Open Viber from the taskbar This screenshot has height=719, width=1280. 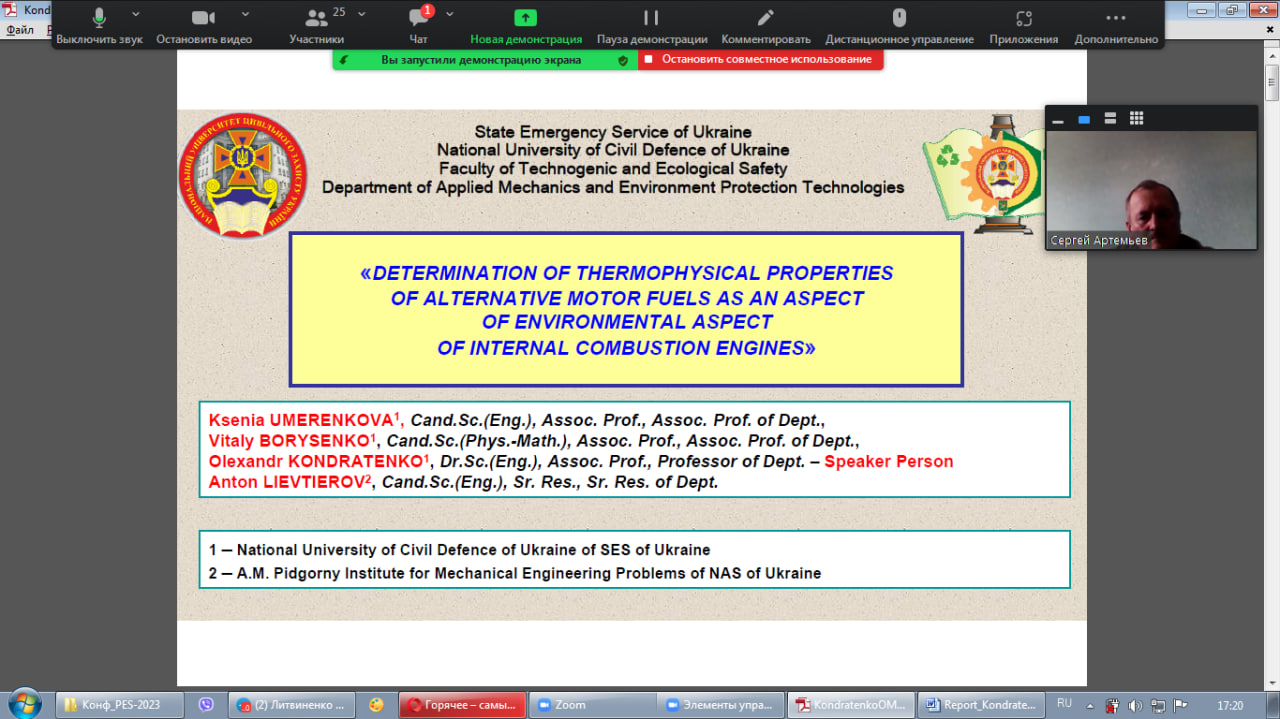(x=207, y=705)
